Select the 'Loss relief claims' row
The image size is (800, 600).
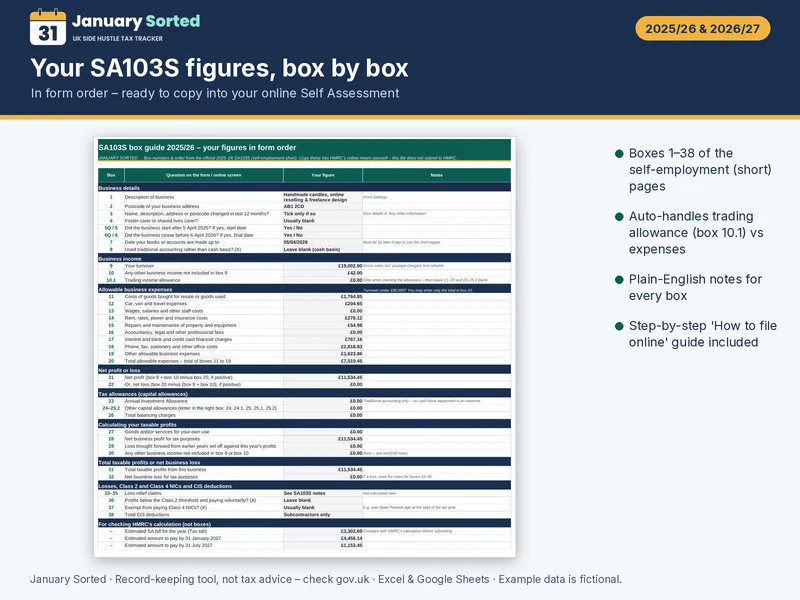[x=304, y=493]
